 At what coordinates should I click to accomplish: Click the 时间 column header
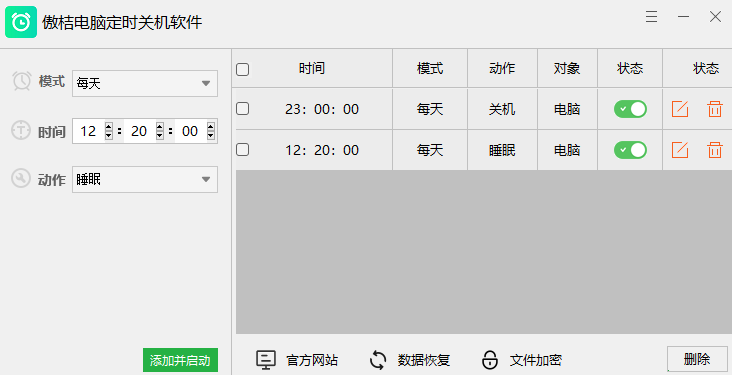point(312,69)
